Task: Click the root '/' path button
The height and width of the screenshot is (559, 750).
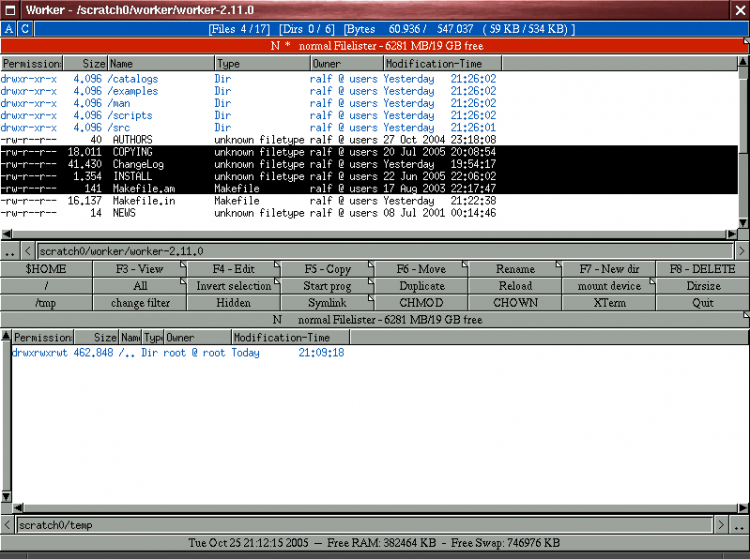Action: pyautogui.click(x=46, y=286)
